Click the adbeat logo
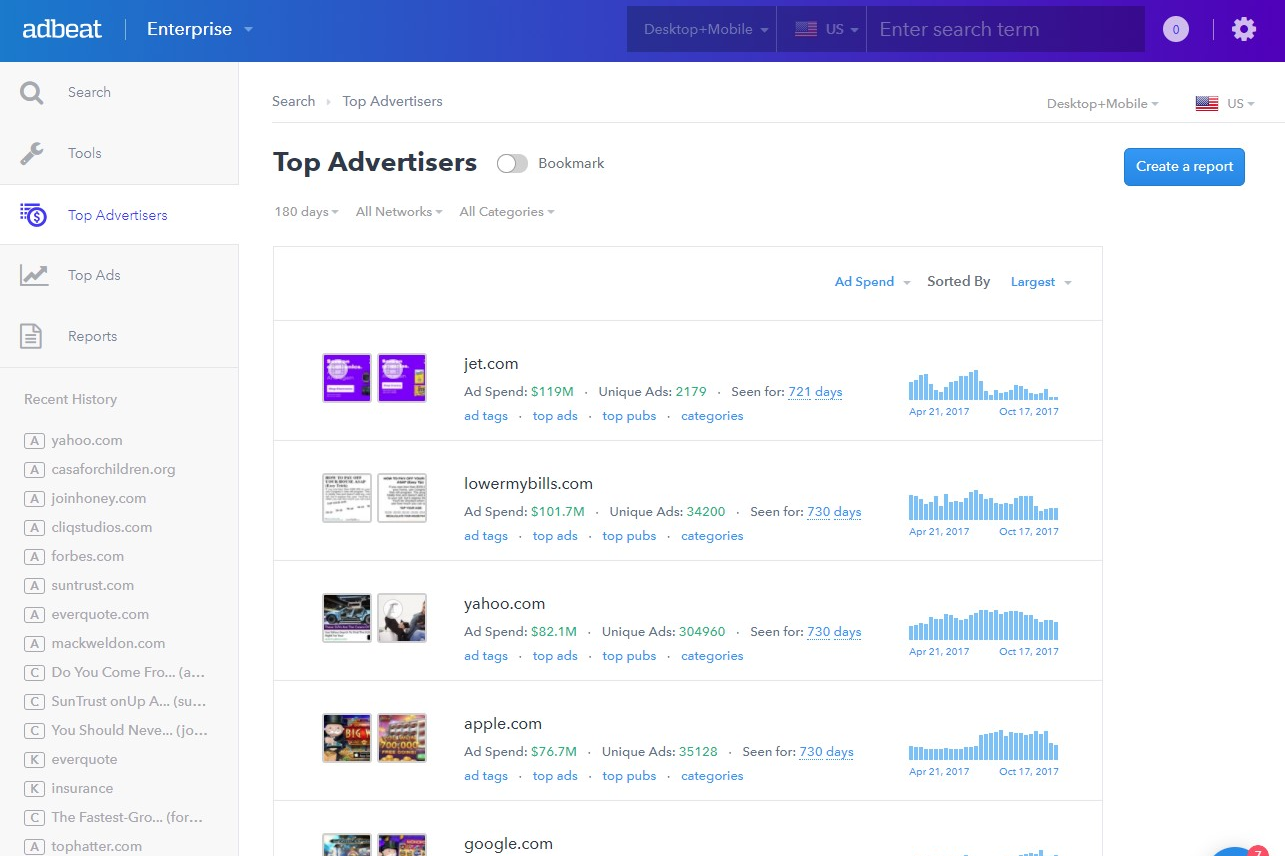Image resolution: width=1285 pixels, height=856 pixels. point(62,29)
